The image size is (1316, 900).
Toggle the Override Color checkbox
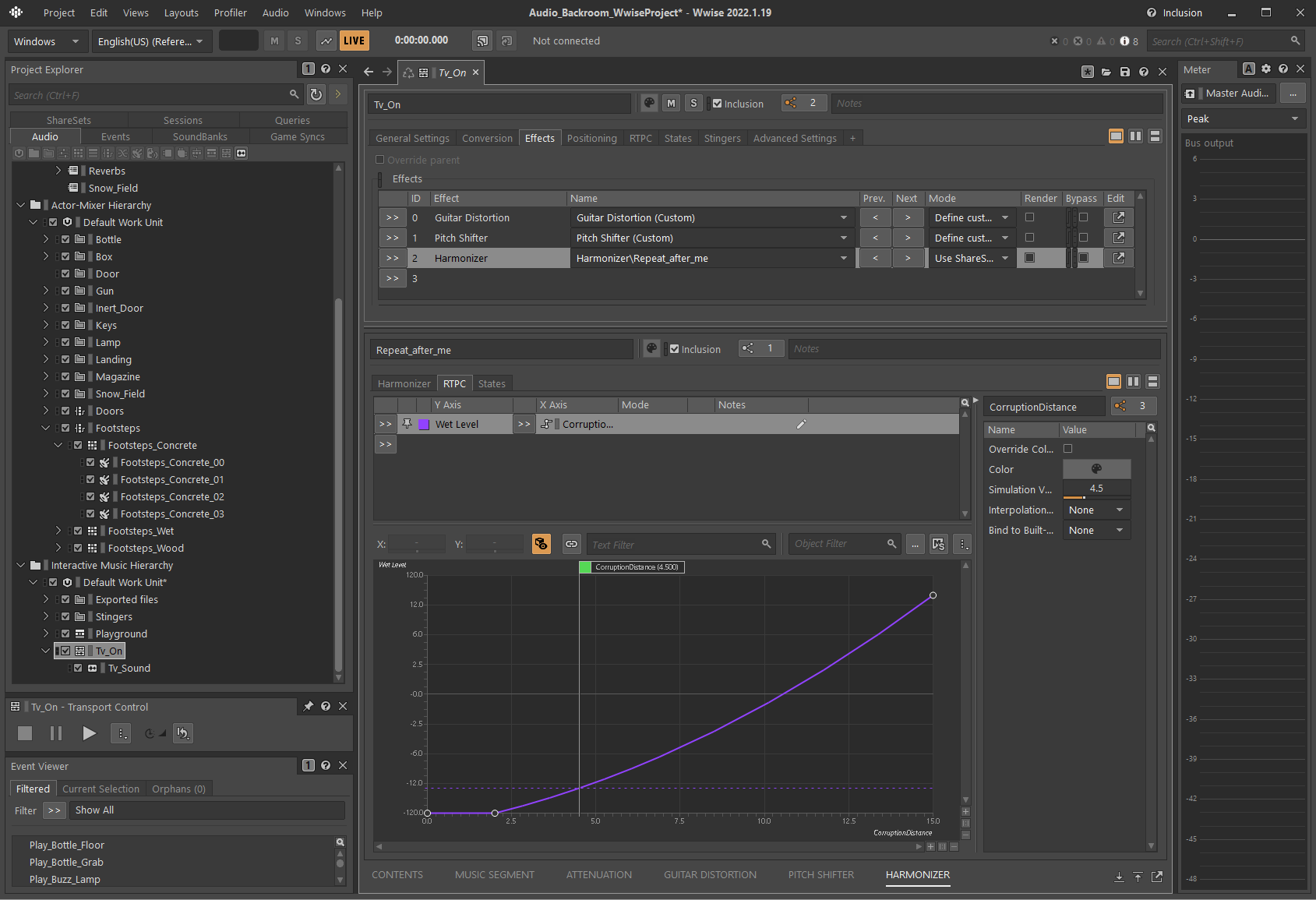(1067, 449)
